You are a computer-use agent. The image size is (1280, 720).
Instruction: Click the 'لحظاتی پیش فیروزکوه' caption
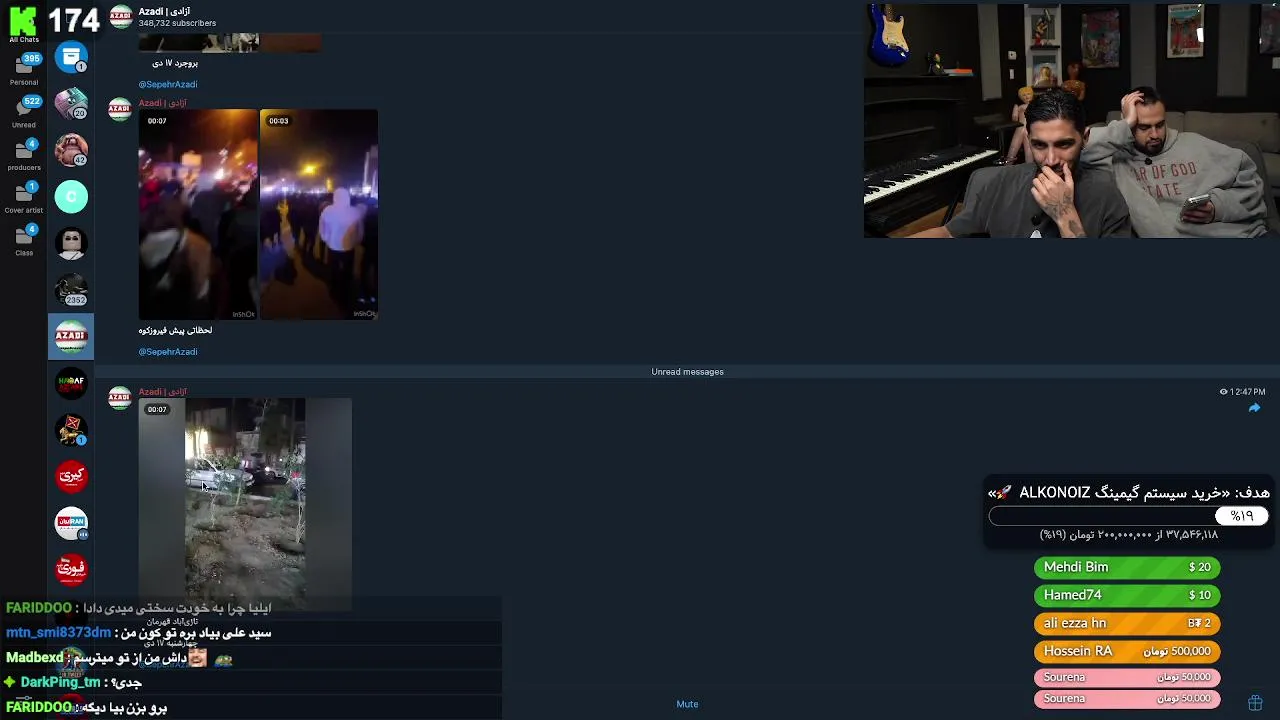[175, 330]
